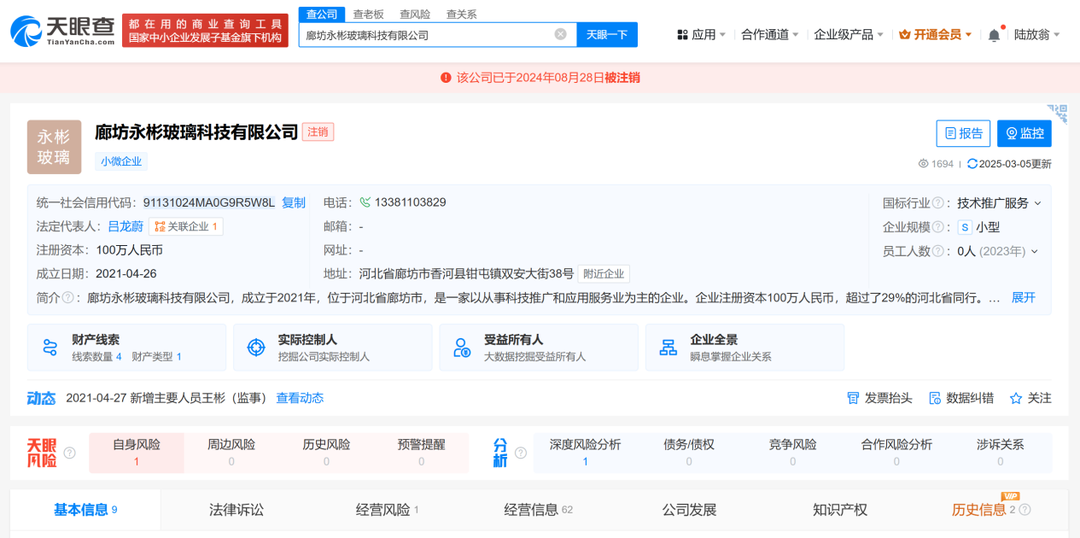Open the 财产线索 card icon
1080x538 pixels.
pyautogui.click(x=50, y=347)
